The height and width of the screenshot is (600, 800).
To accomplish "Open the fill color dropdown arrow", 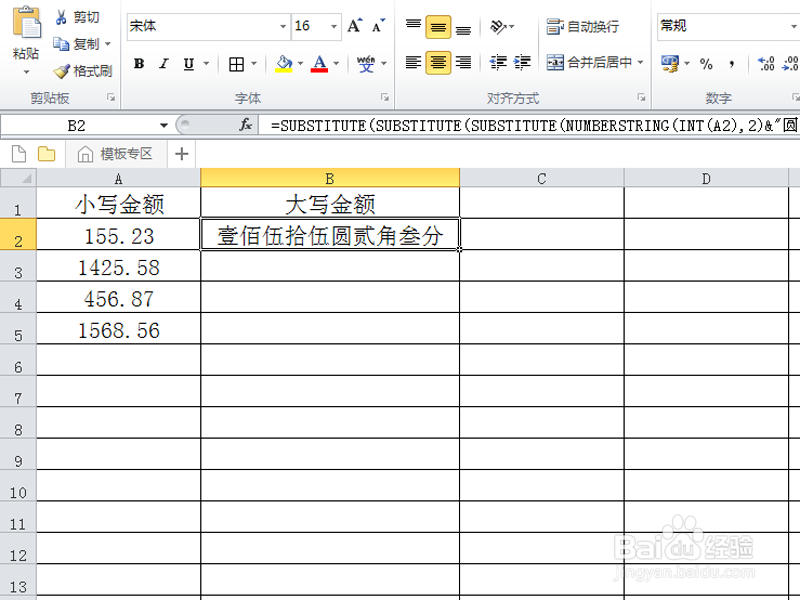I will point(300,64).
